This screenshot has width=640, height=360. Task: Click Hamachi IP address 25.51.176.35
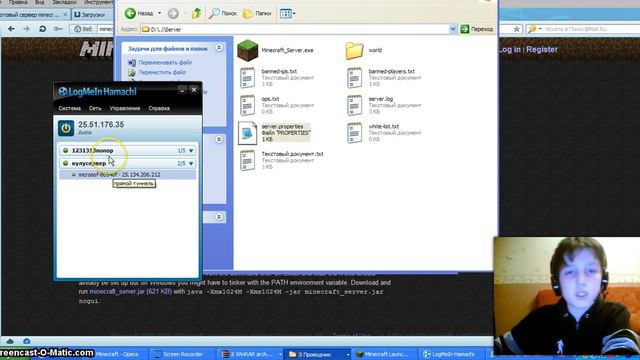101,124
